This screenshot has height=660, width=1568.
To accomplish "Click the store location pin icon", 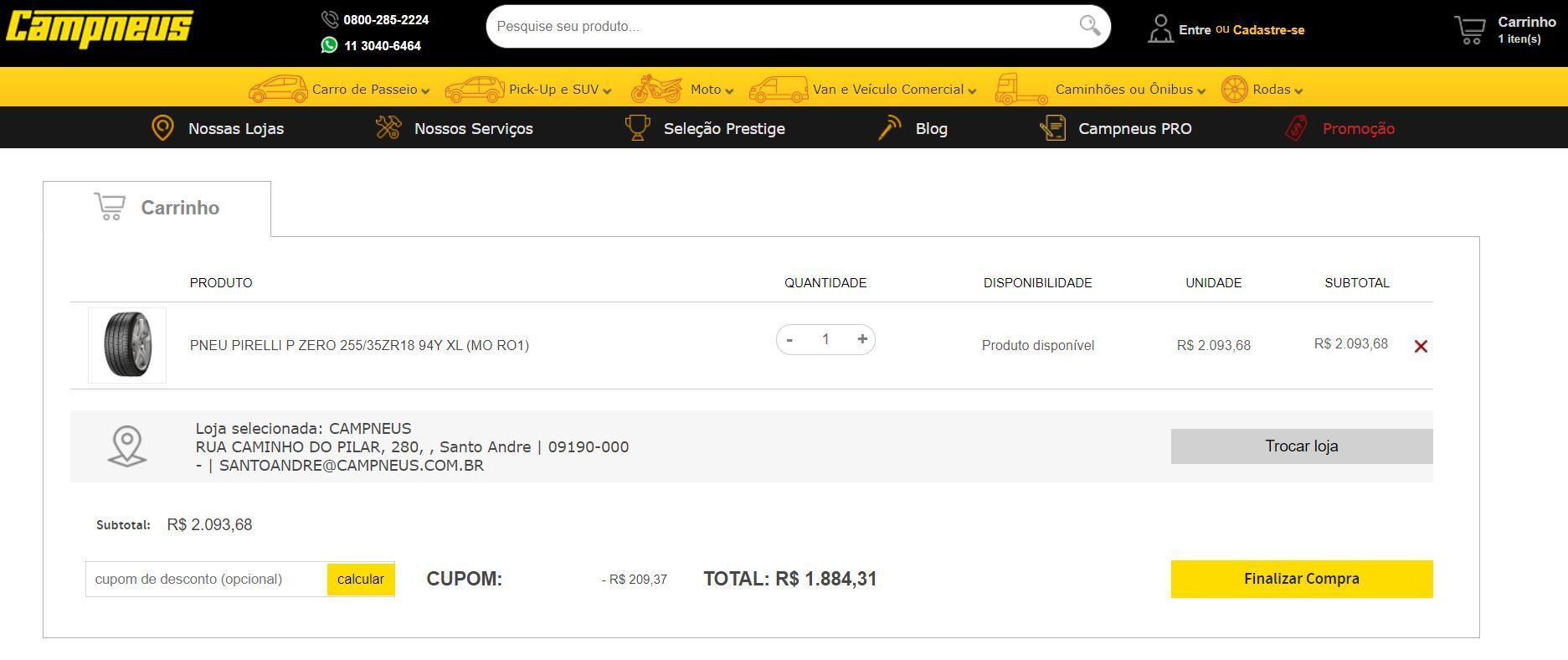I will coord(127,446).
